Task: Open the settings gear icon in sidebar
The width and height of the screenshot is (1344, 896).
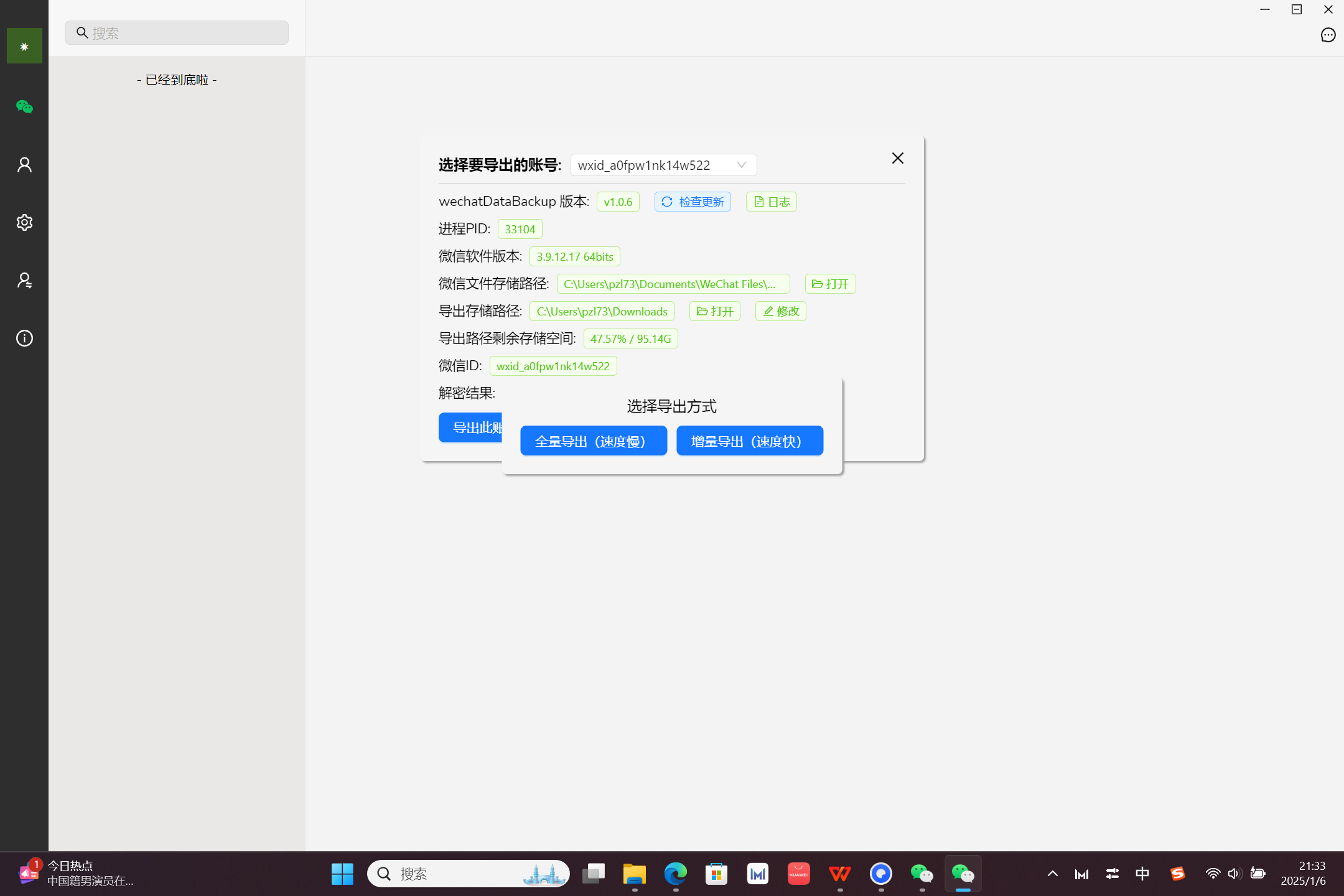Action: (x=24, y=223)
